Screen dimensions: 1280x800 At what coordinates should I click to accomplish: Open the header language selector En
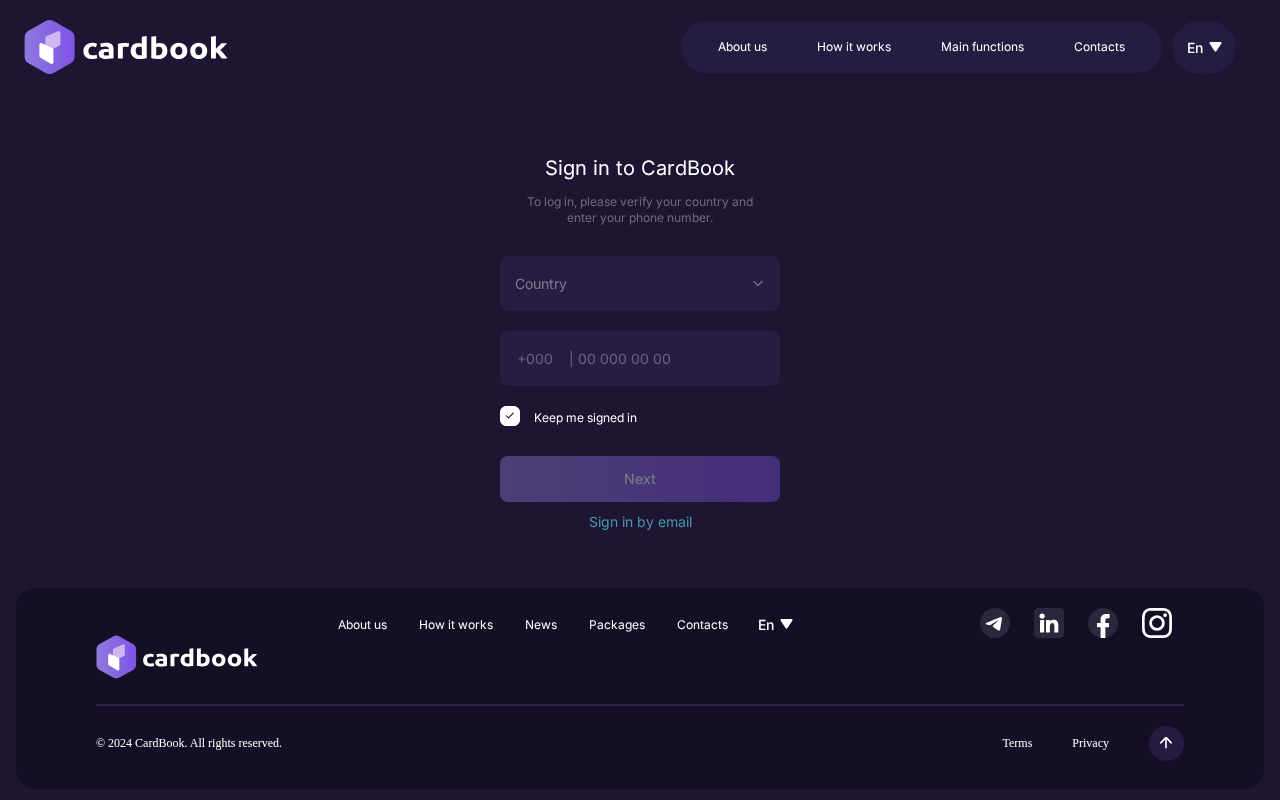point(1203,47)
